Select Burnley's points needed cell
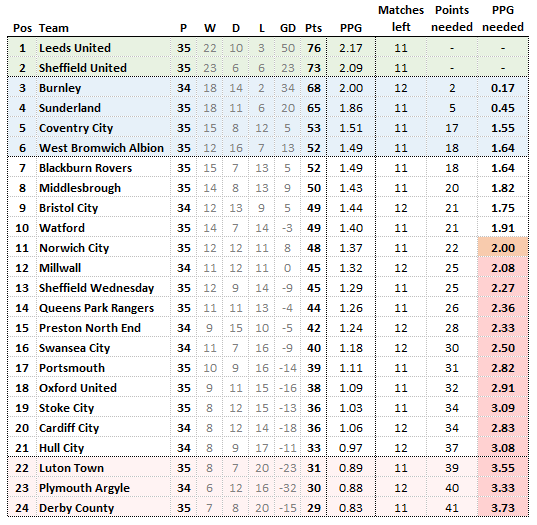This screenshot has width=537, height=525. [452, 88]
